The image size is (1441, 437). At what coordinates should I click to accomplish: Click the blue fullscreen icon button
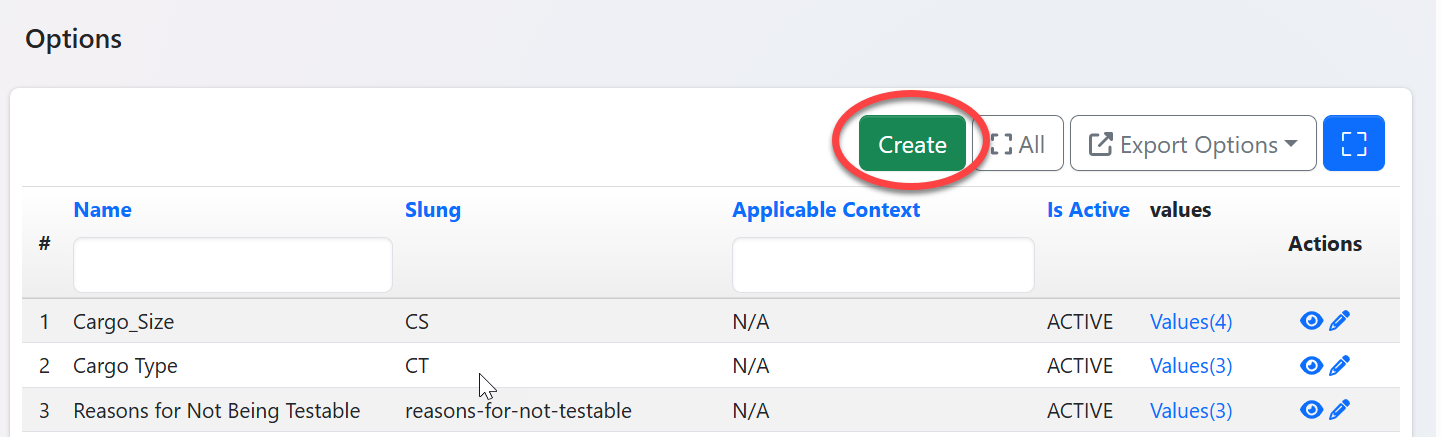pyautogui.click(x=1353, y=143)
